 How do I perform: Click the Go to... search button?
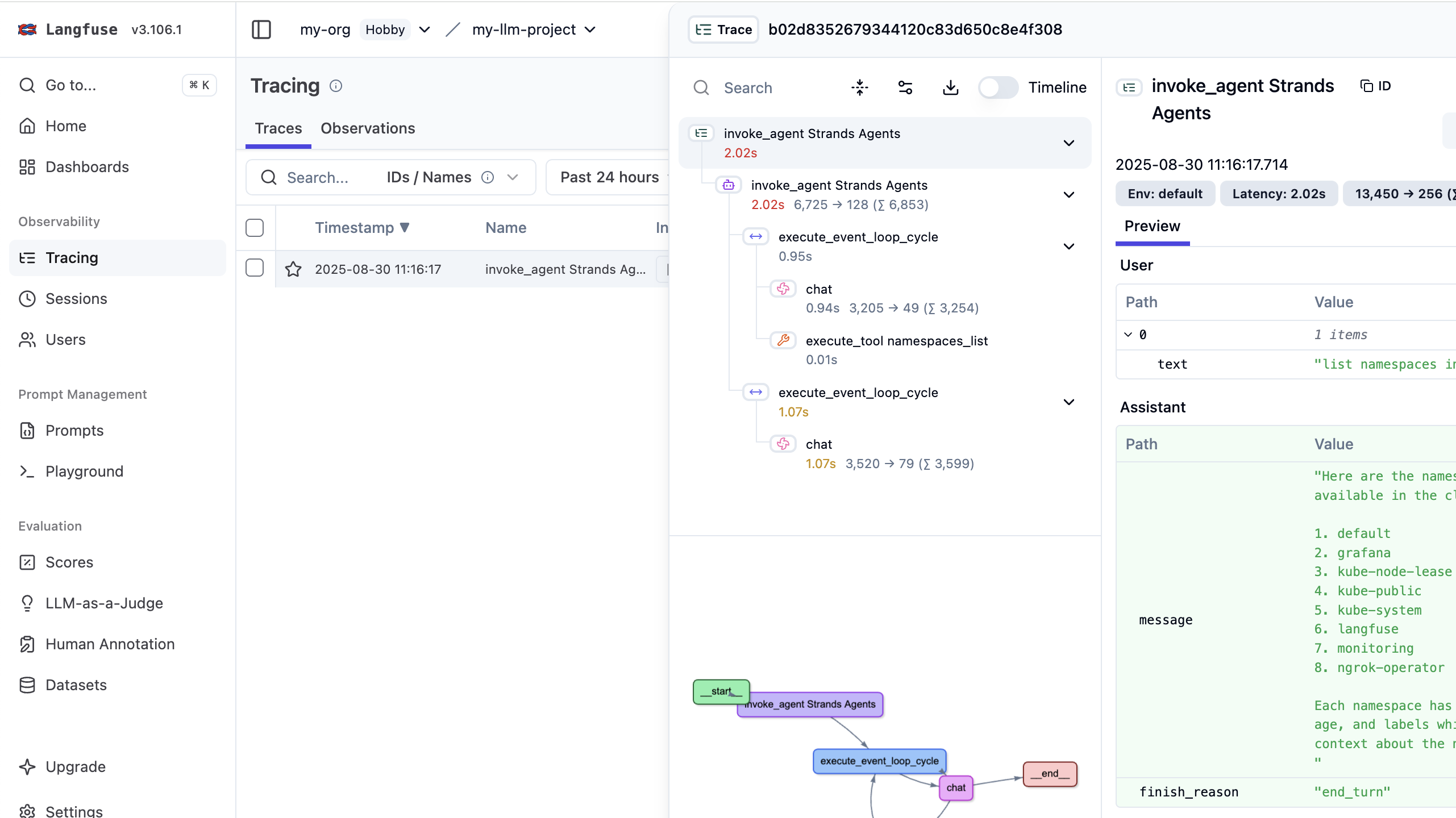118,85
